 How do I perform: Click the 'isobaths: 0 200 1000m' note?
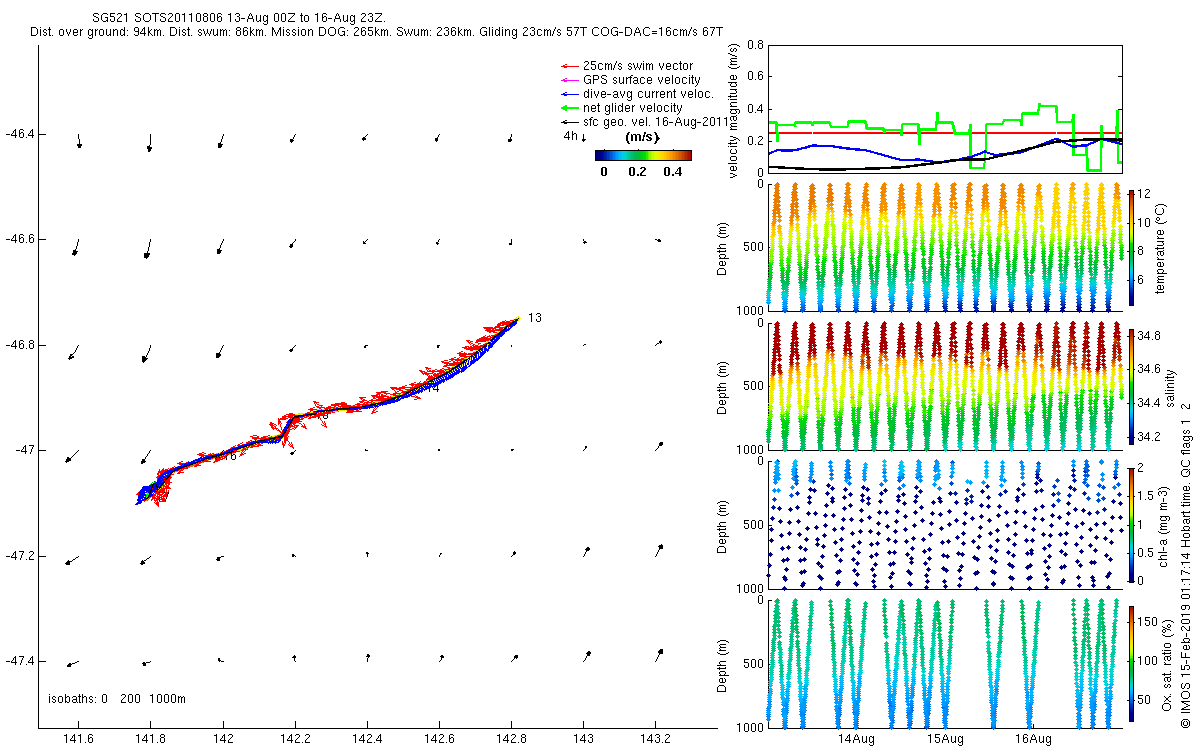pos(117,699)
